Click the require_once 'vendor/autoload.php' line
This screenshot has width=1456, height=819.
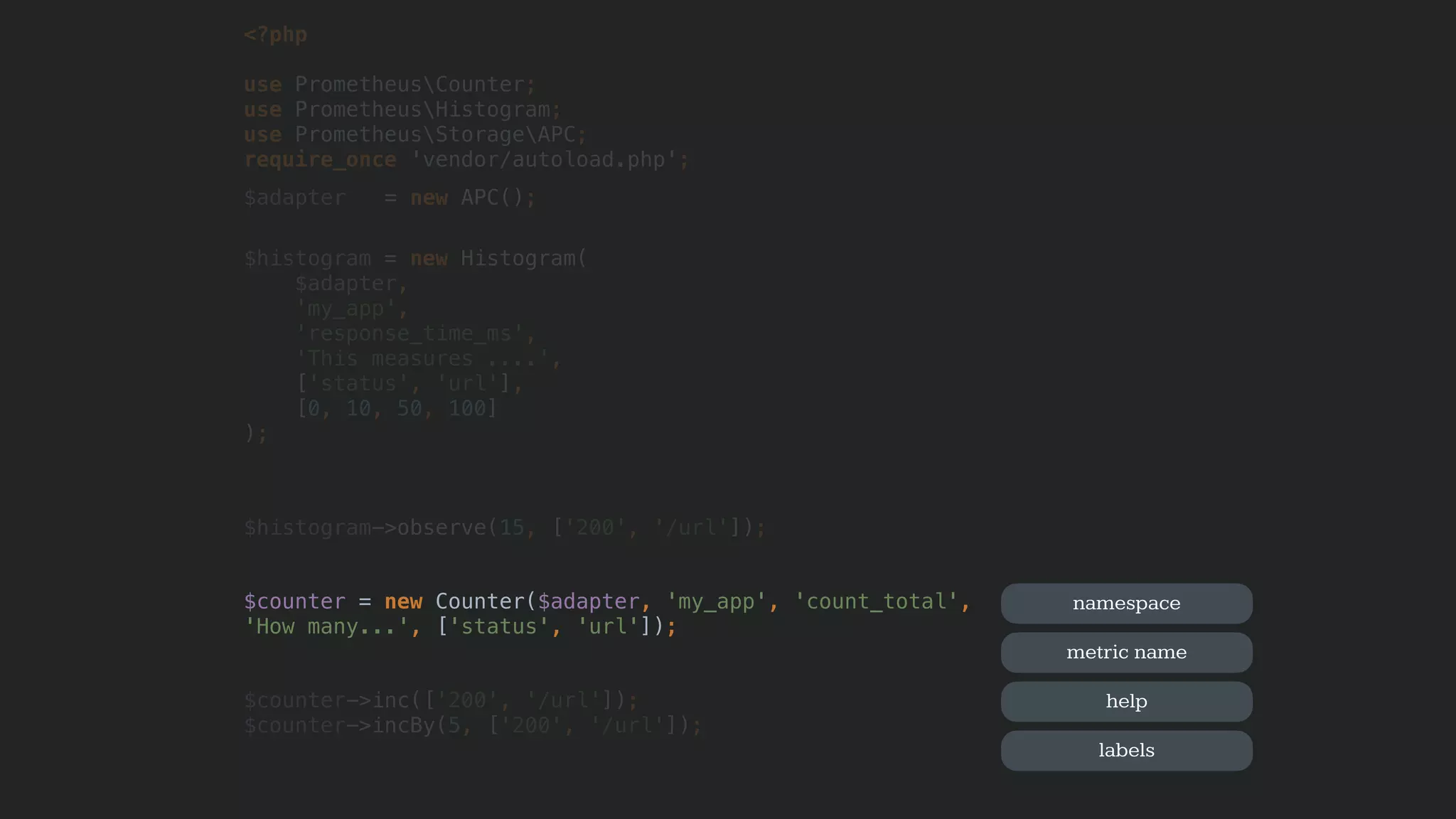pyautogui.click(x=466, y=160)
